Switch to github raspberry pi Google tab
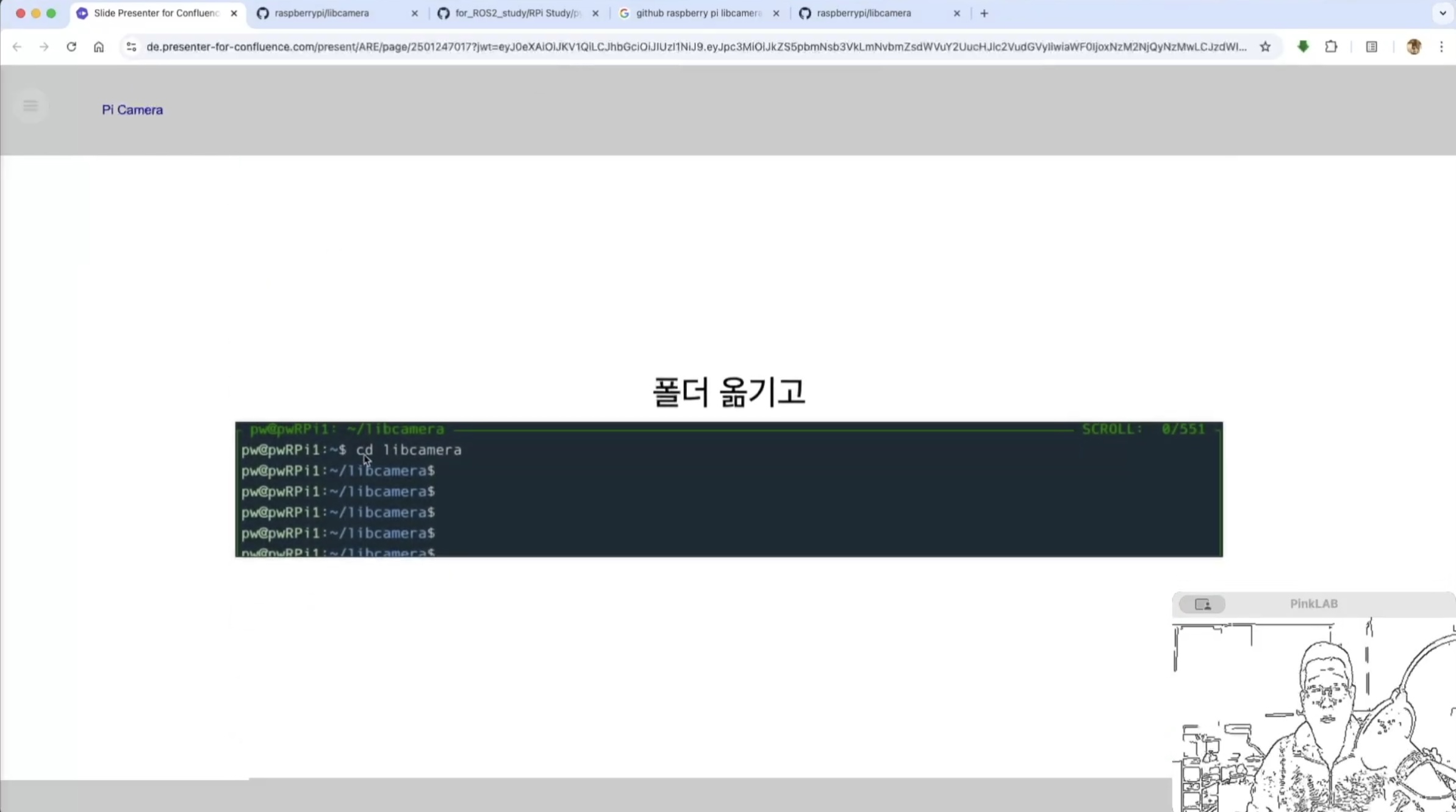 click(x=698, y=13)
